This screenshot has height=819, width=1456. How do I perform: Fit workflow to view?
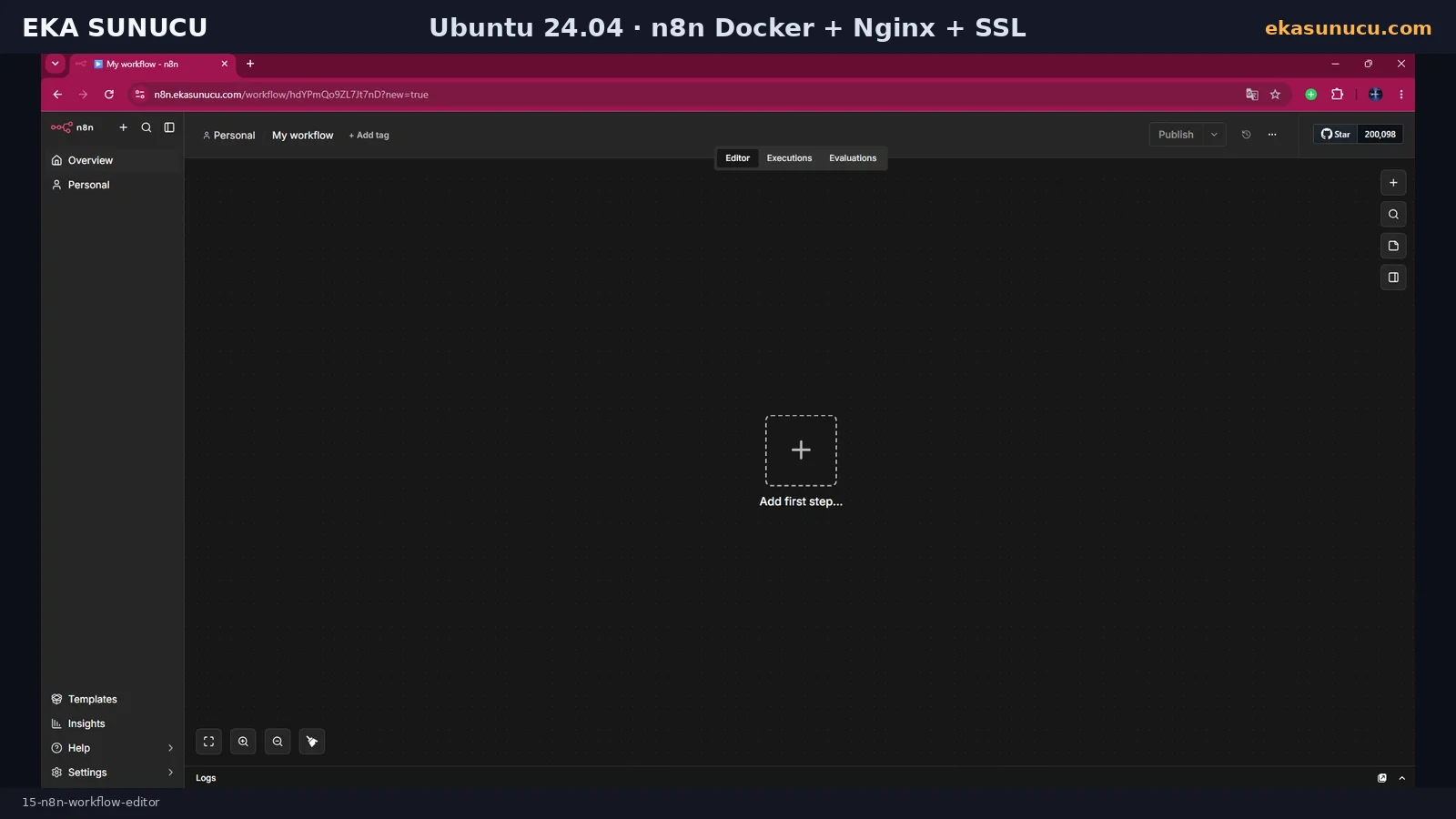pyautogui.click(x=208, y=742)
